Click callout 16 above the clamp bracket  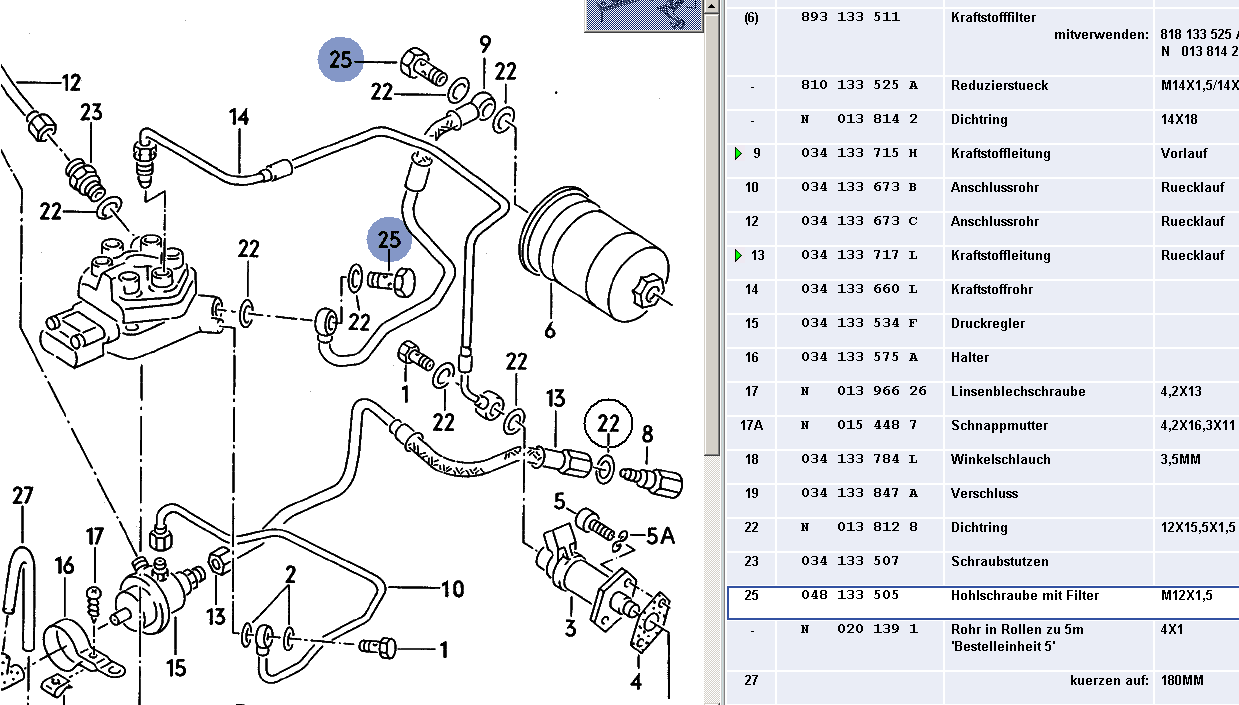point(64,567)
